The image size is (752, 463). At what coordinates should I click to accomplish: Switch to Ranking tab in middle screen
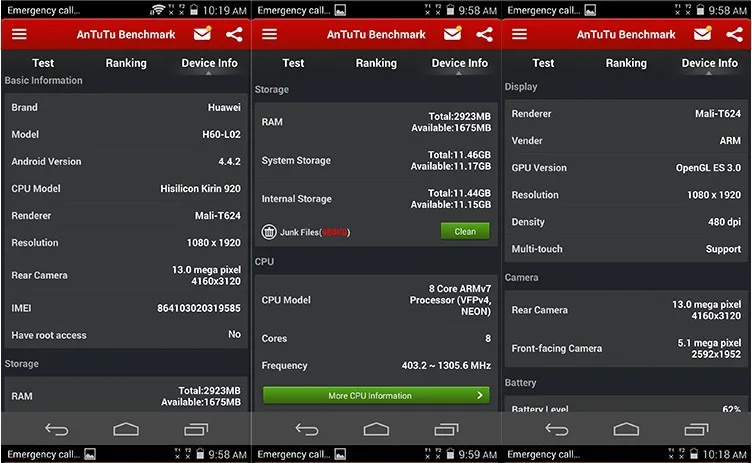click(x=376, y=63)
